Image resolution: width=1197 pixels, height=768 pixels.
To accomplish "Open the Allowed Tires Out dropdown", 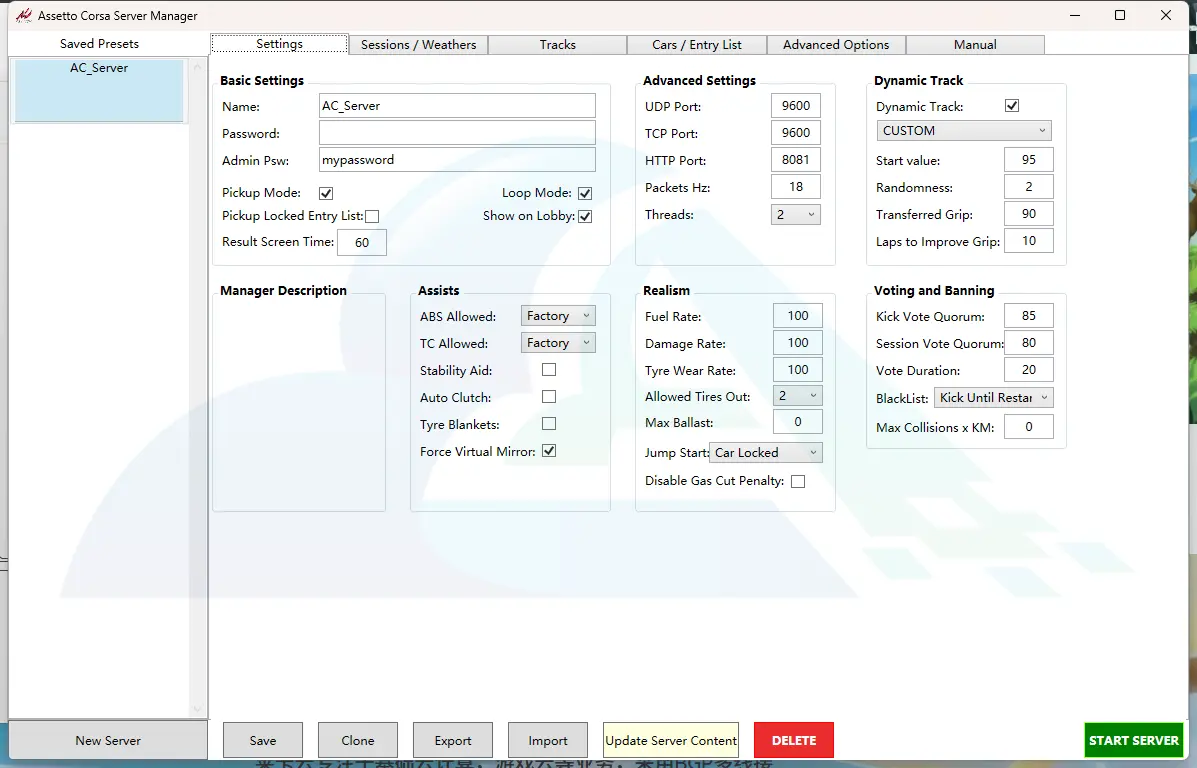I will (x=797, y=395).
